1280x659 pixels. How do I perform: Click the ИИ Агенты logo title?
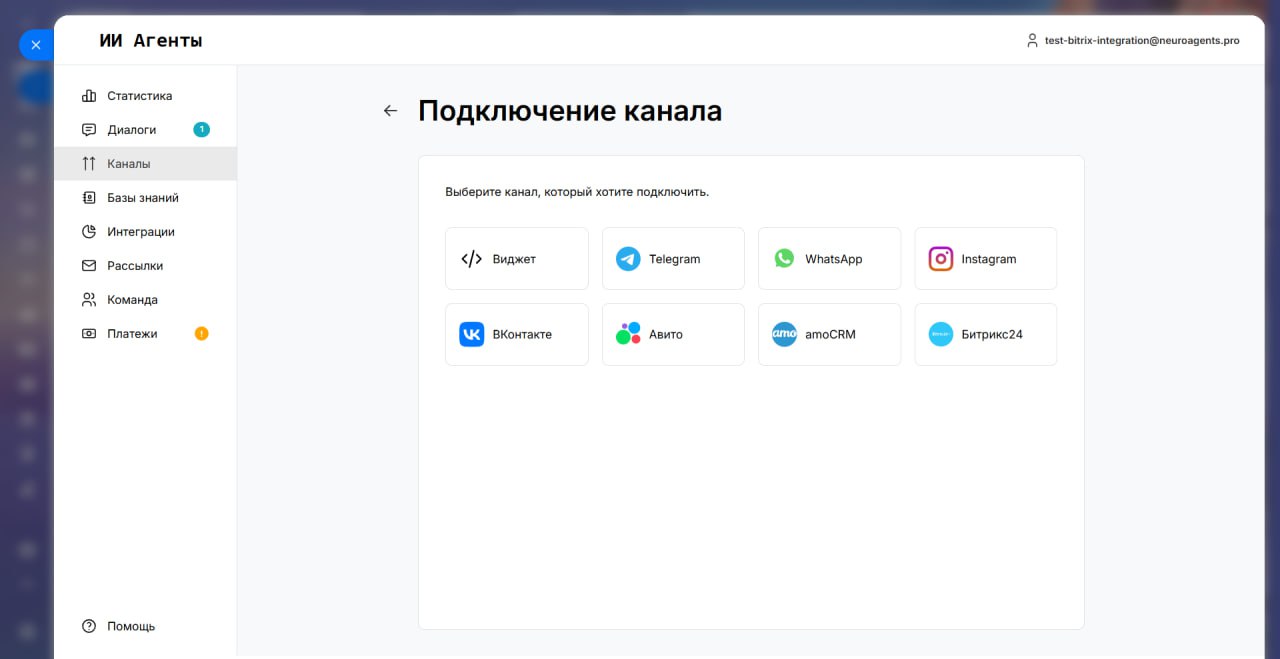coord(151,41)
